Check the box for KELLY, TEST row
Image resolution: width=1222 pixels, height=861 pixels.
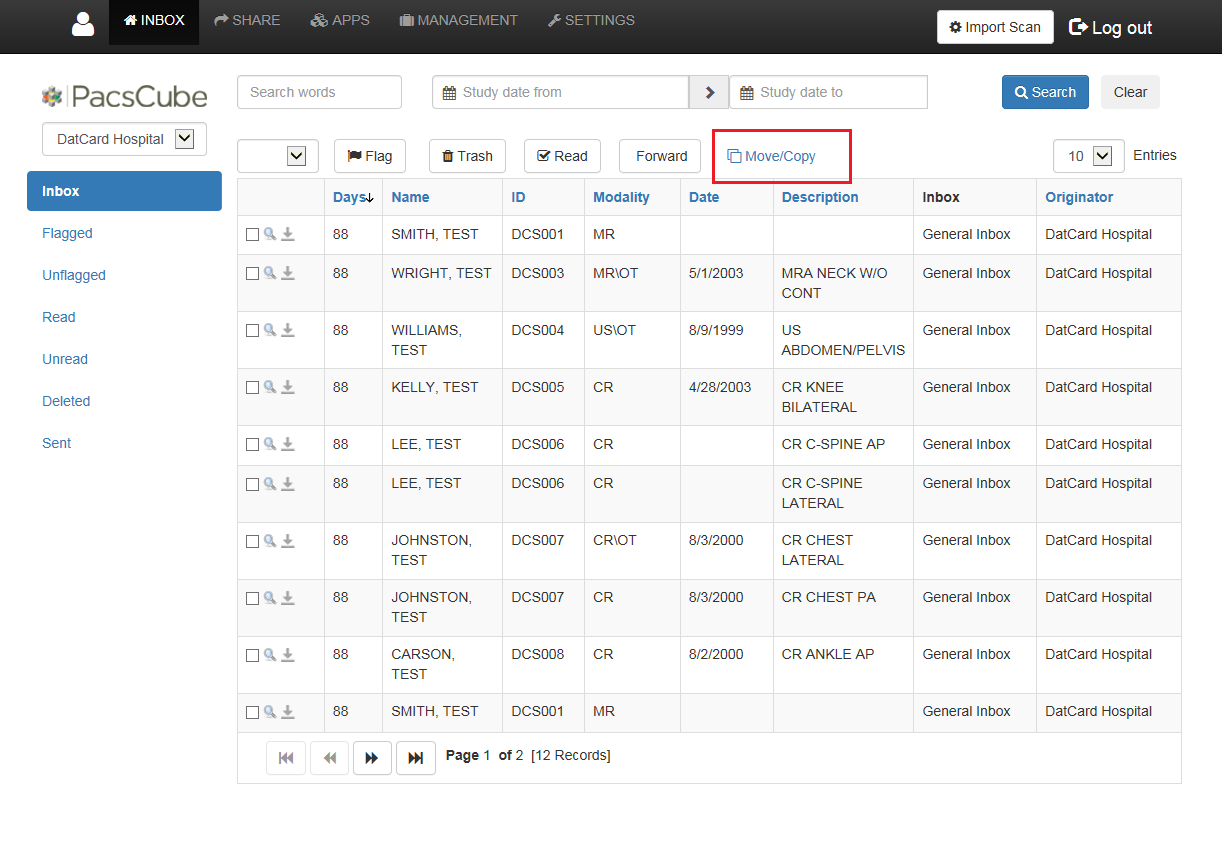tap(252, 388)
